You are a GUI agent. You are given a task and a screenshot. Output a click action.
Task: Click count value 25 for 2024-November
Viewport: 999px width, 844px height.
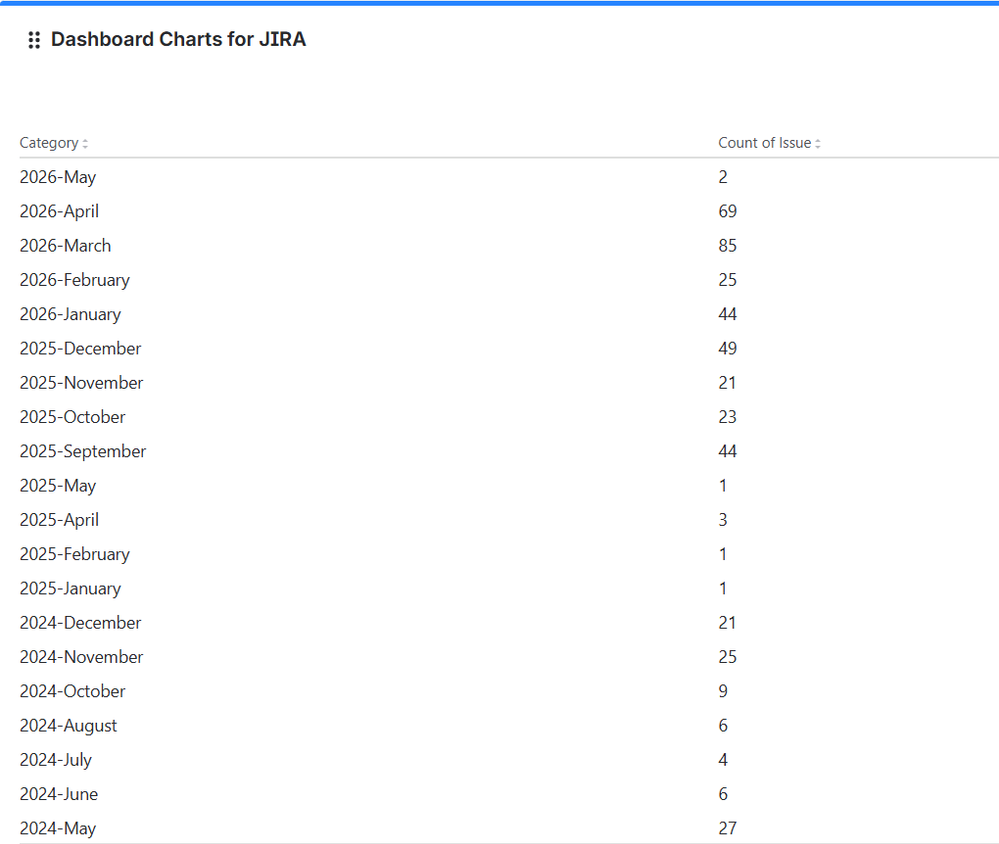tap(728, 657)
